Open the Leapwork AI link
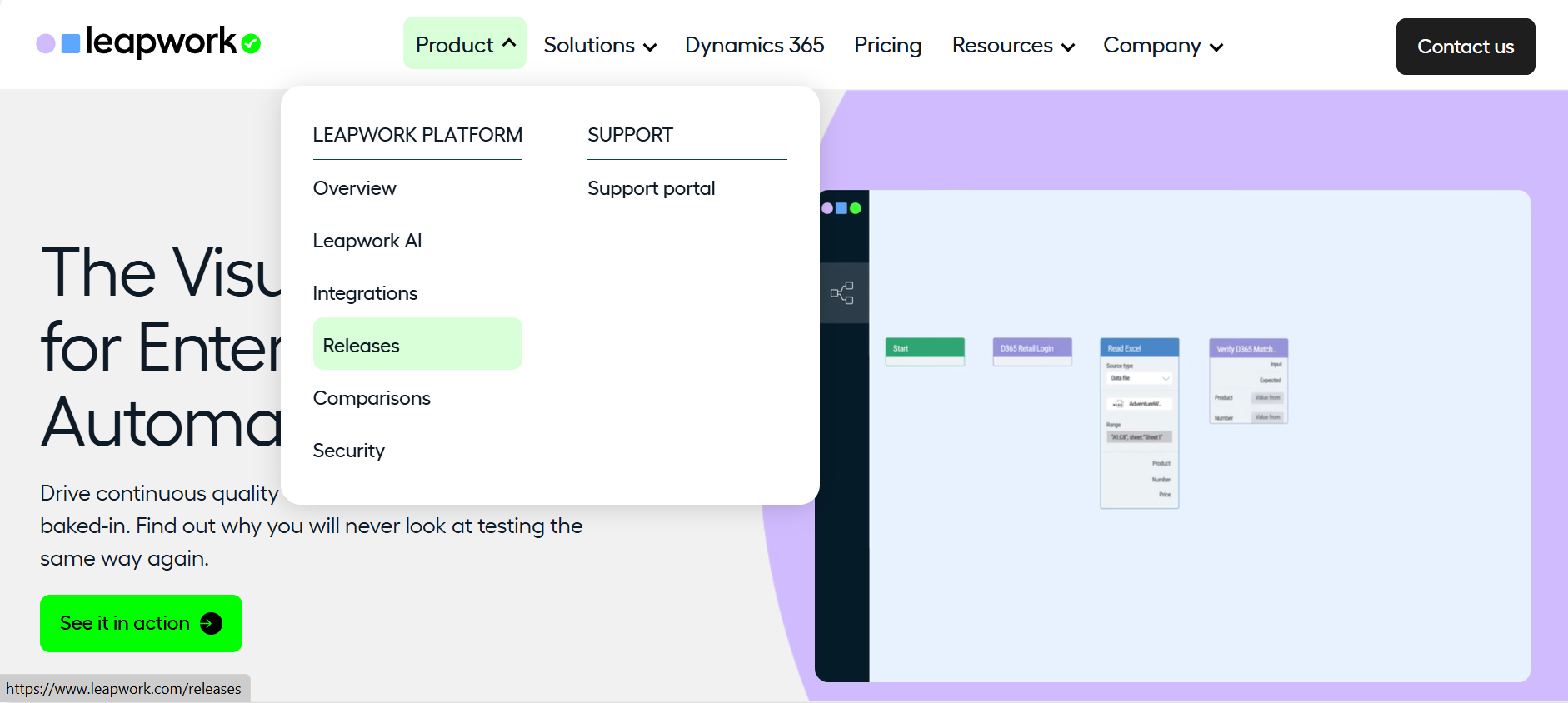 pos(367,241)
